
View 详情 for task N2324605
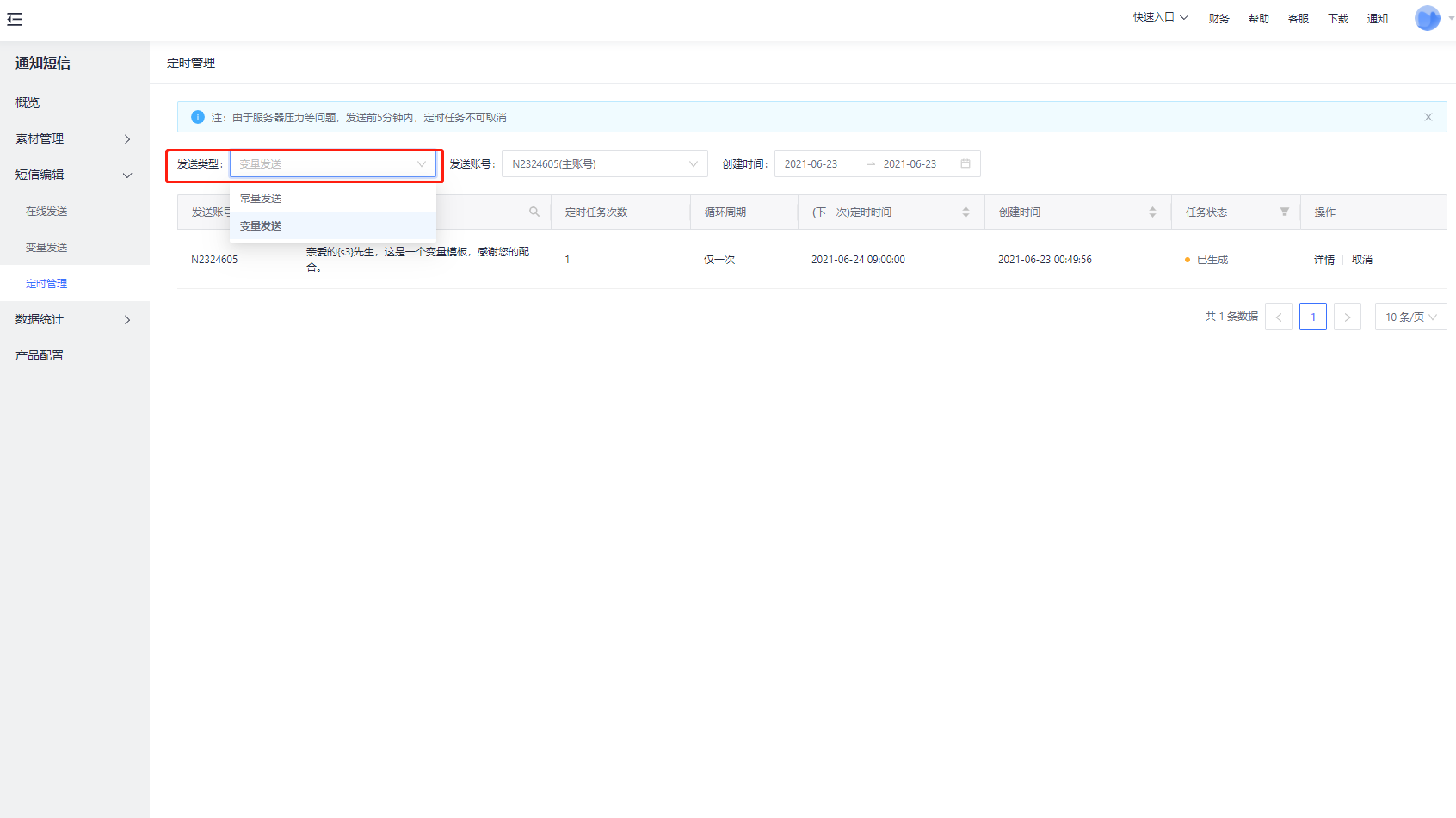[x=1323, y=259]
